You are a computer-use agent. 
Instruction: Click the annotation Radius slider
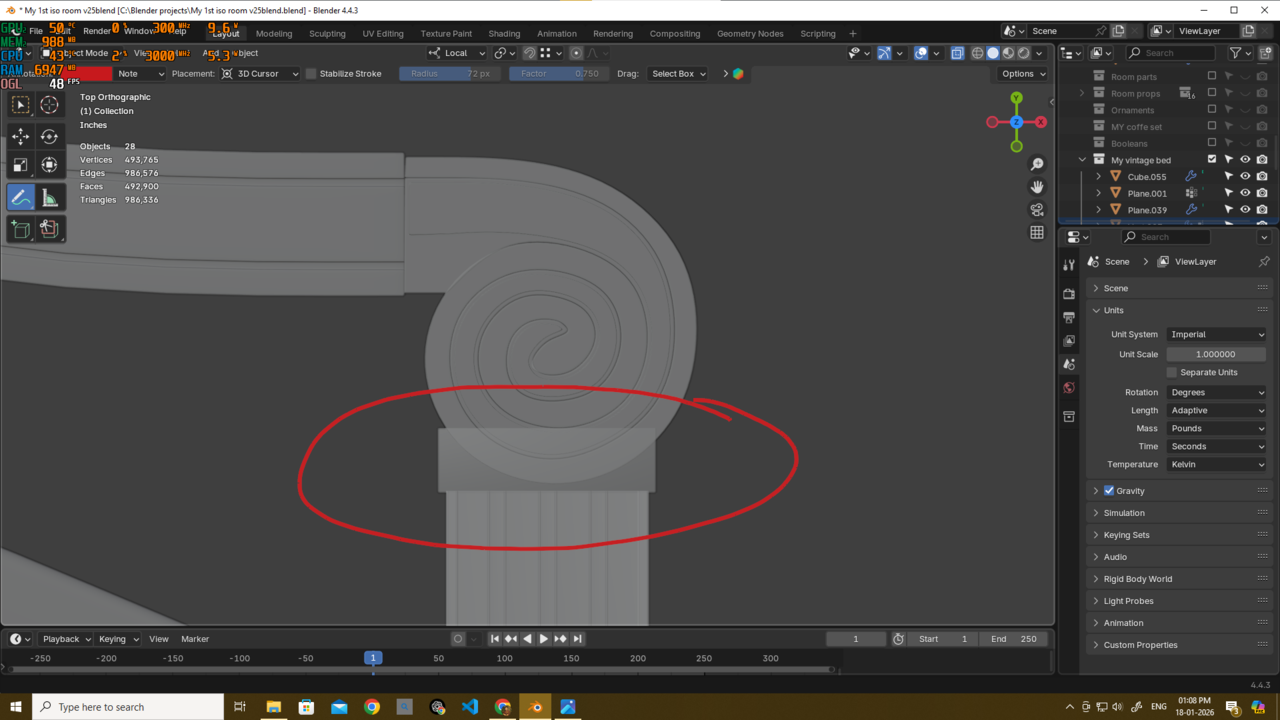449,74
